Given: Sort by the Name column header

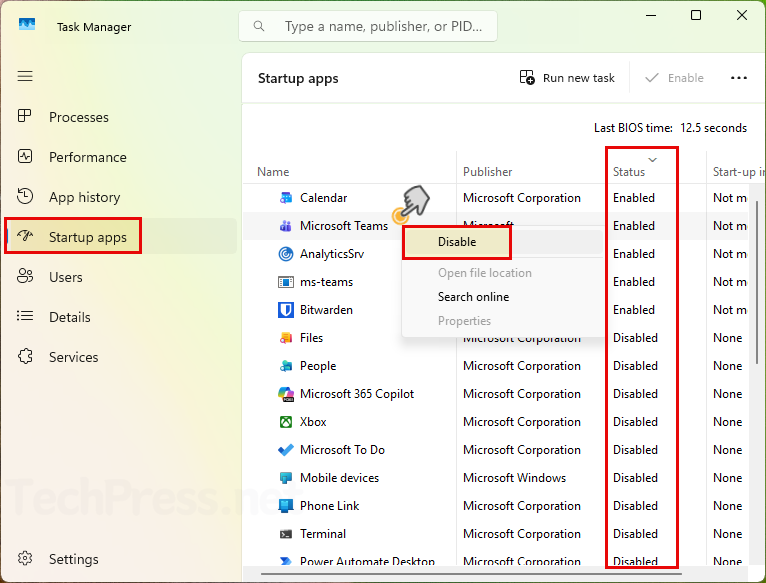Looking at the screenshot, I should pos(273,172).
